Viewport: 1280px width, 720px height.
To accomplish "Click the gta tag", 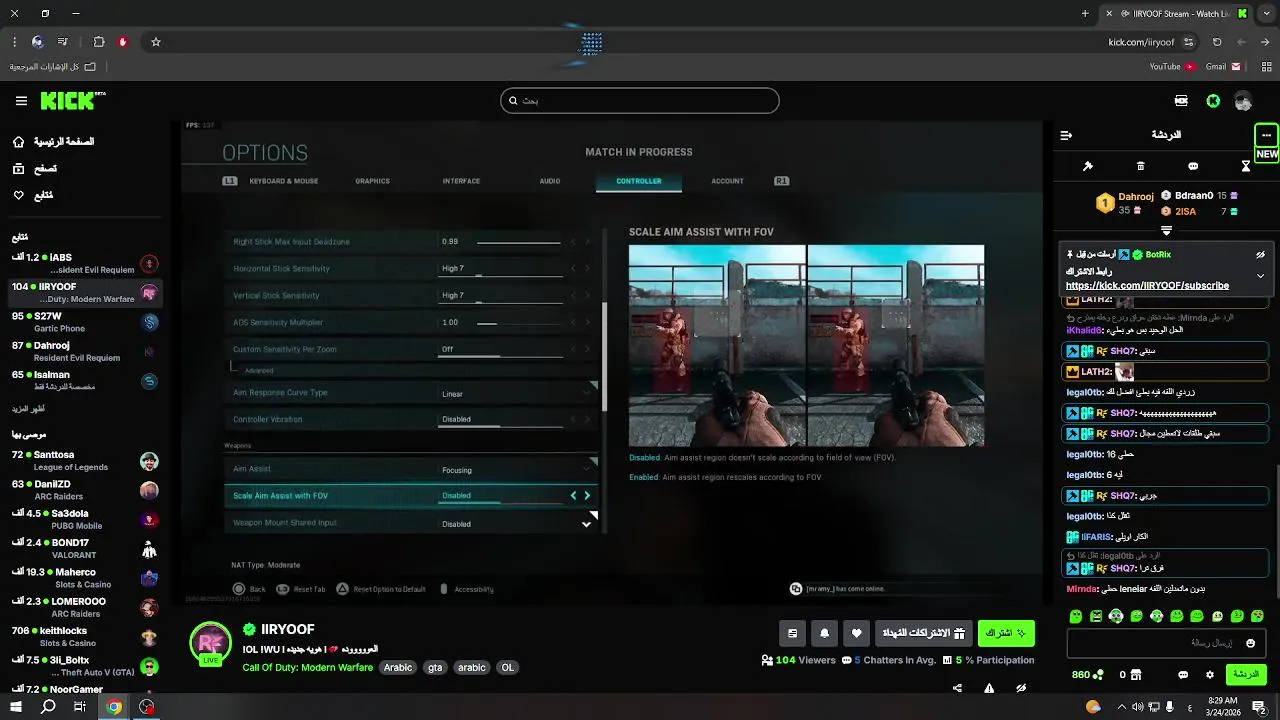I will click(x=434, y=668).
